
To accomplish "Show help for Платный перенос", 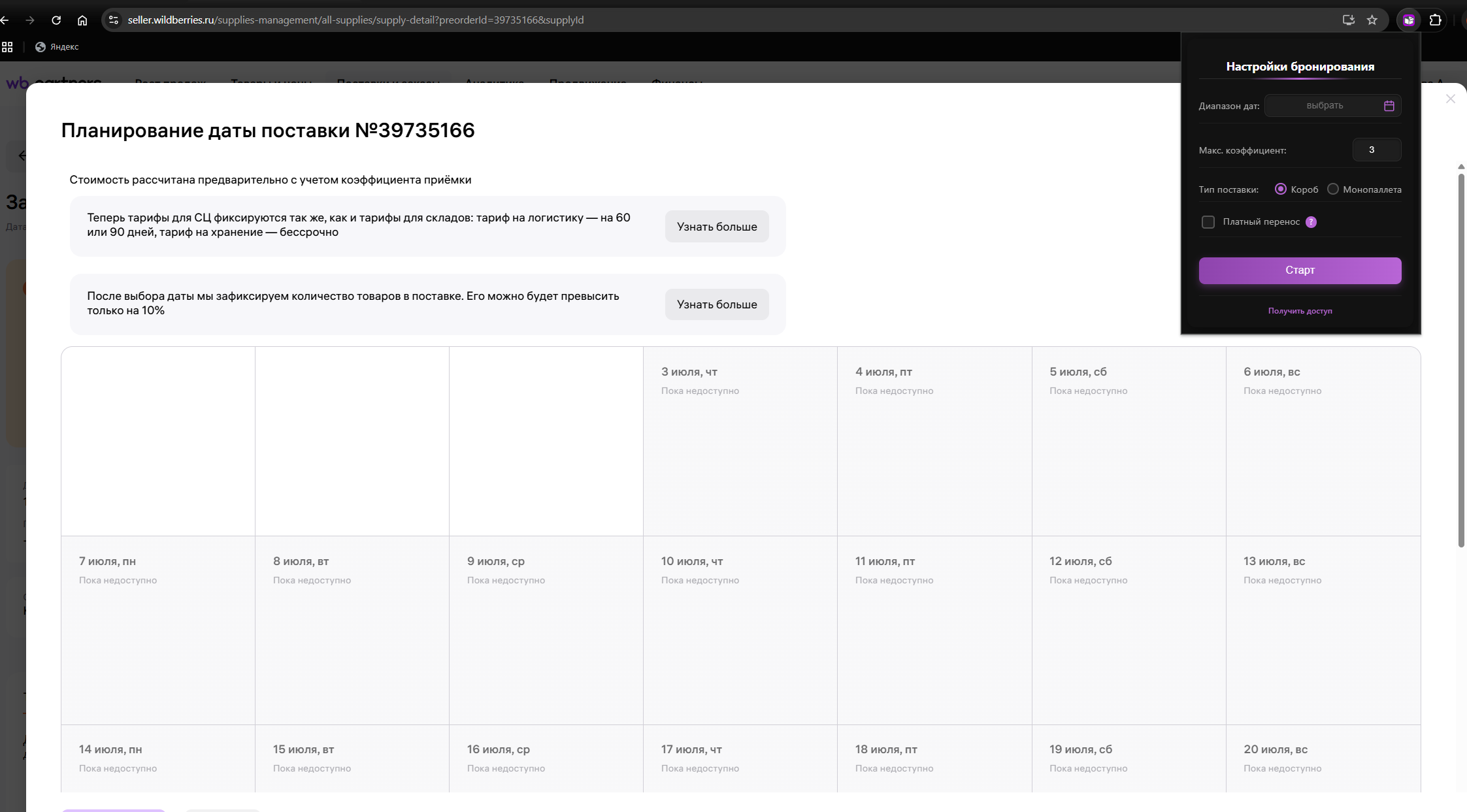I will (x=1311, y=222).
